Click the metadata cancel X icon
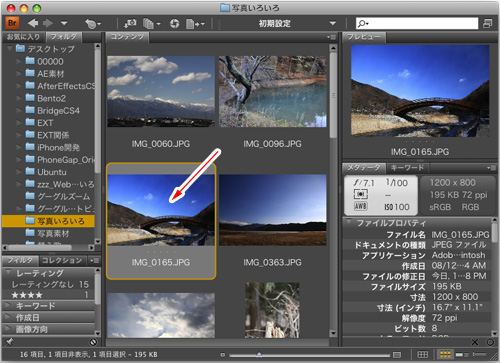 click(475, 342)
